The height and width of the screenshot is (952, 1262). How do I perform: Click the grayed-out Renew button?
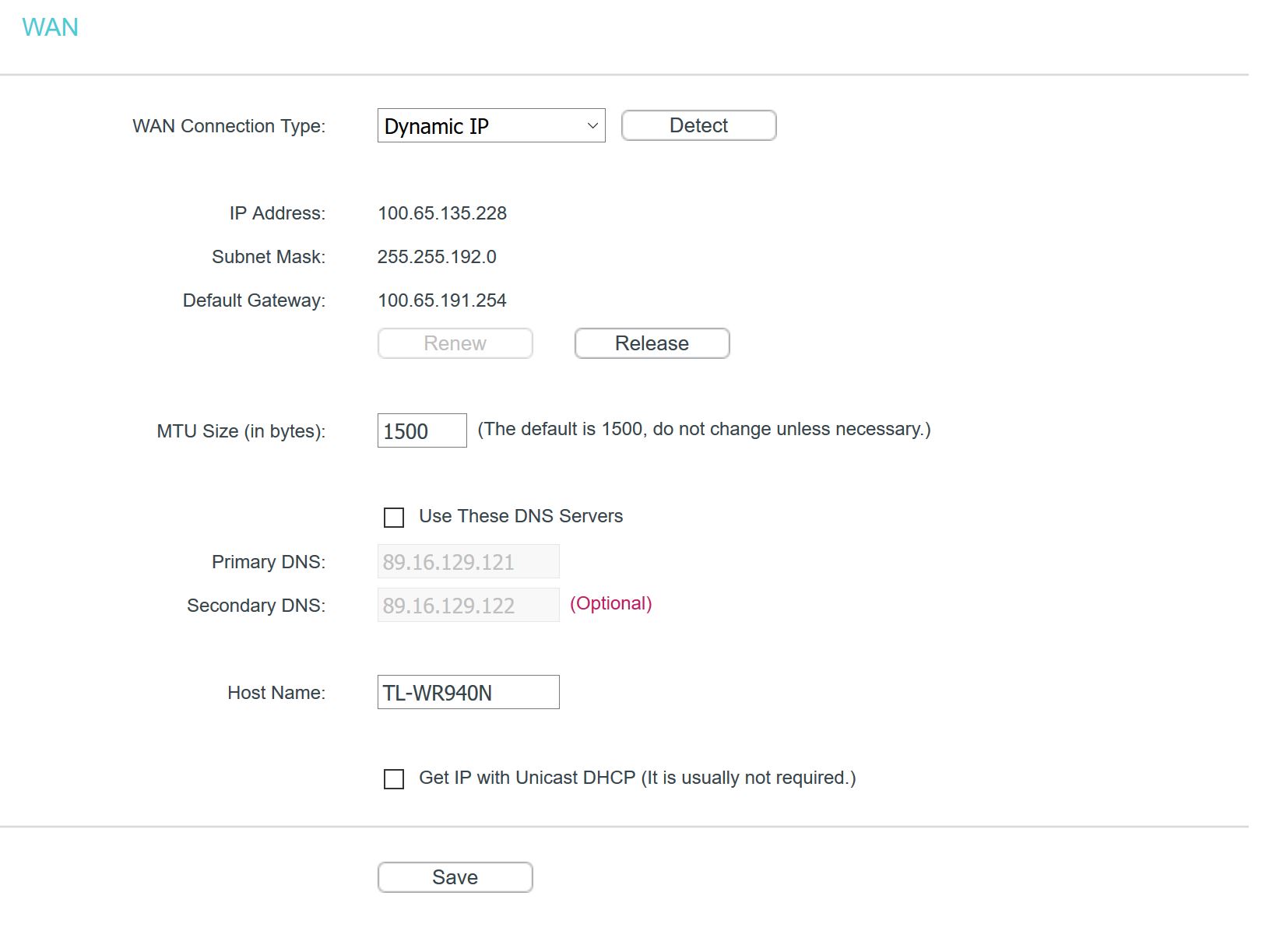(455, 344)
